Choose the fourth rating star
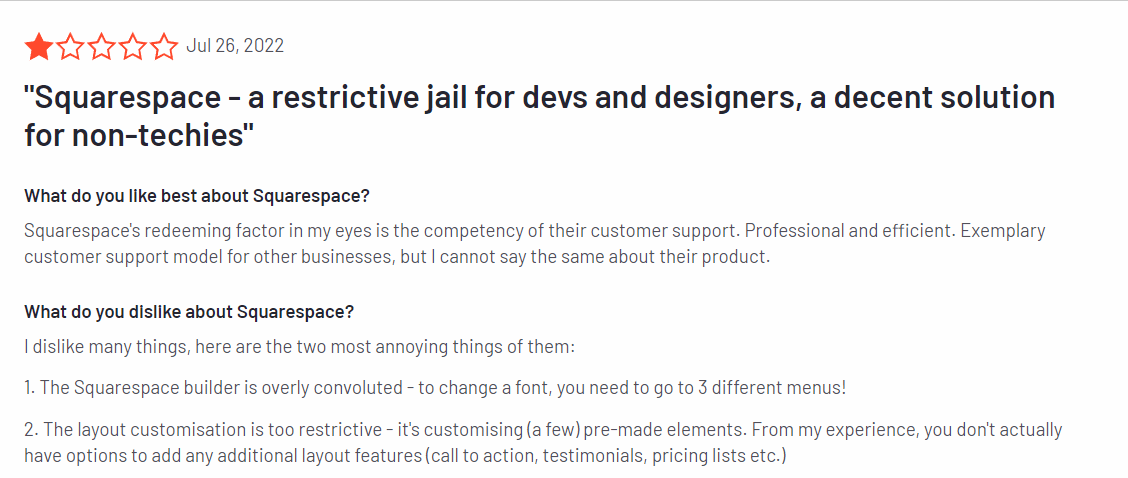1128x478 pixels. pos(133,46)
